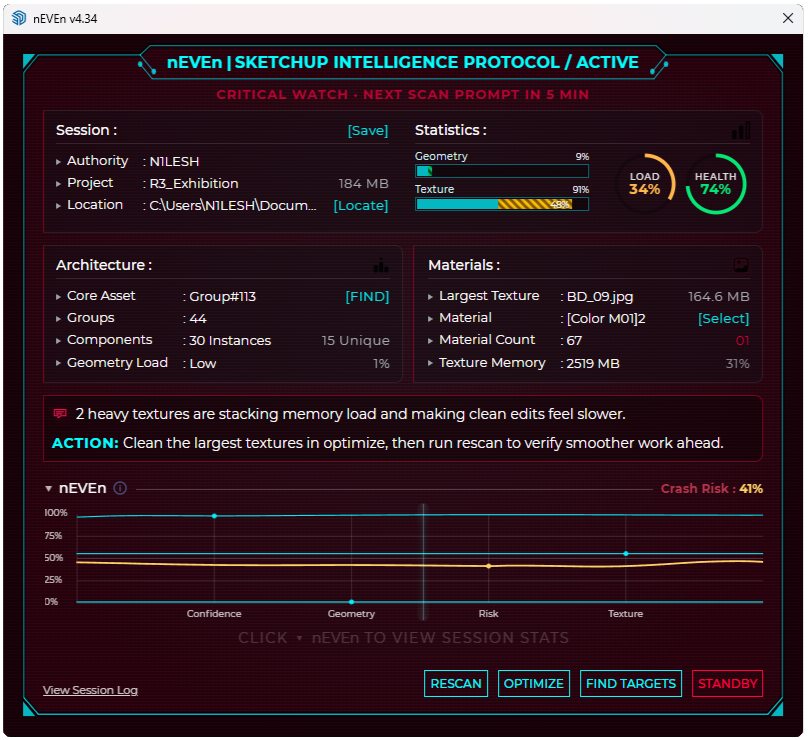Viewport: 808px width, 740px height.
Task: Click the [Color M01]2 material name
Action: click(x=606, y=318)
